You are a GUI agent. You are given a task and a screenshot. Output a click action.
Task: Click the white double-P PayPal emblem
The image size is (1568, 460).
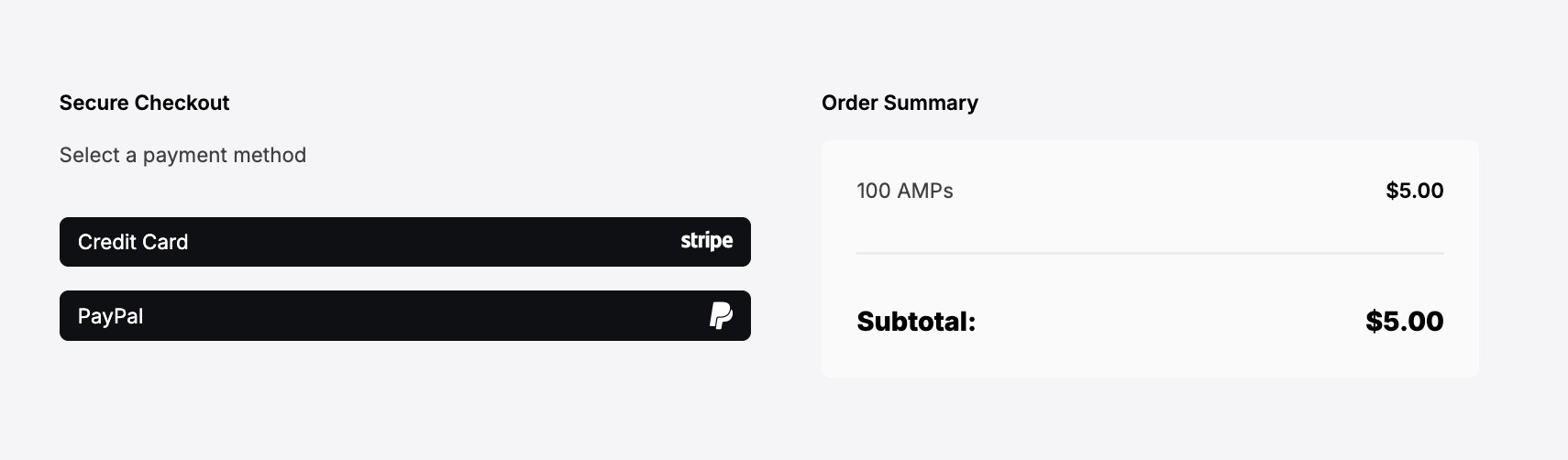[721, 315]
